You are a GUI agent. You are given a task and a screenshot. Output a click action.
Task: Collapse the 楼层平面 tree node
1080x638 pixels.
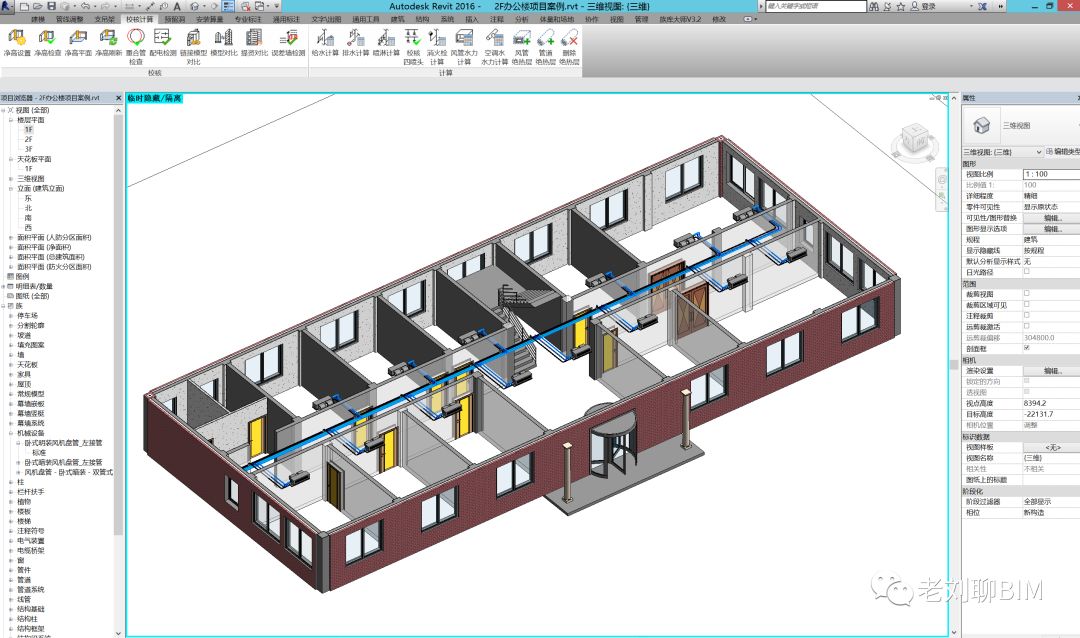11,120
